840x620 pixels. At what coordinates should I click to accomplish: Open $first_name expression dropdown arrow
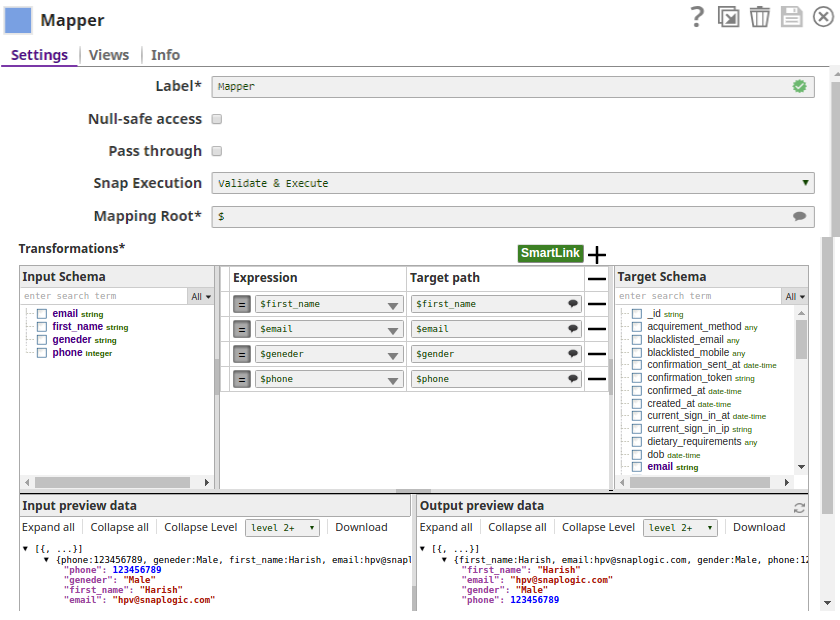393,305
